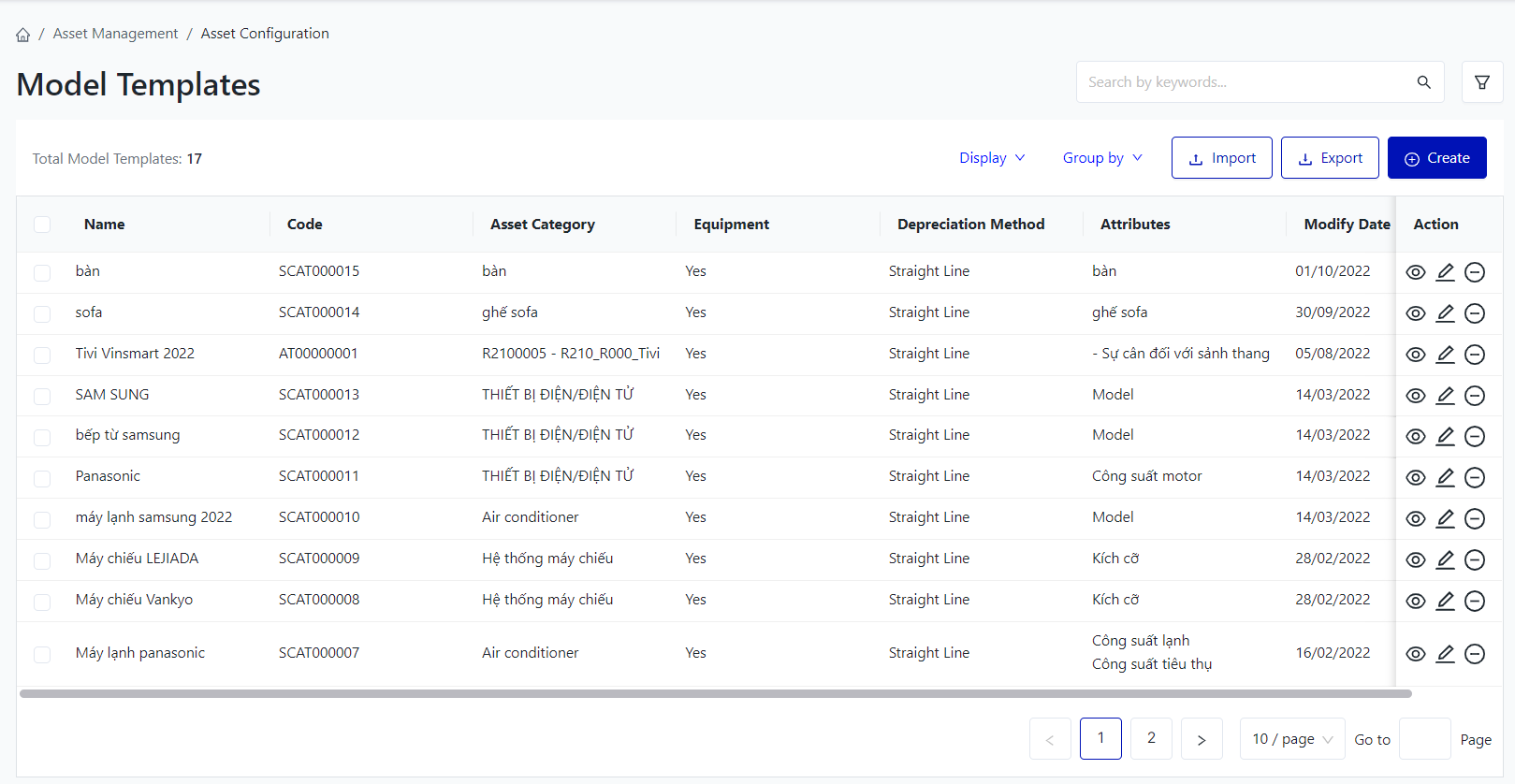
Task: Delete the Máy chiếu Vankyo template
Action: click(x=1475, y=601)
